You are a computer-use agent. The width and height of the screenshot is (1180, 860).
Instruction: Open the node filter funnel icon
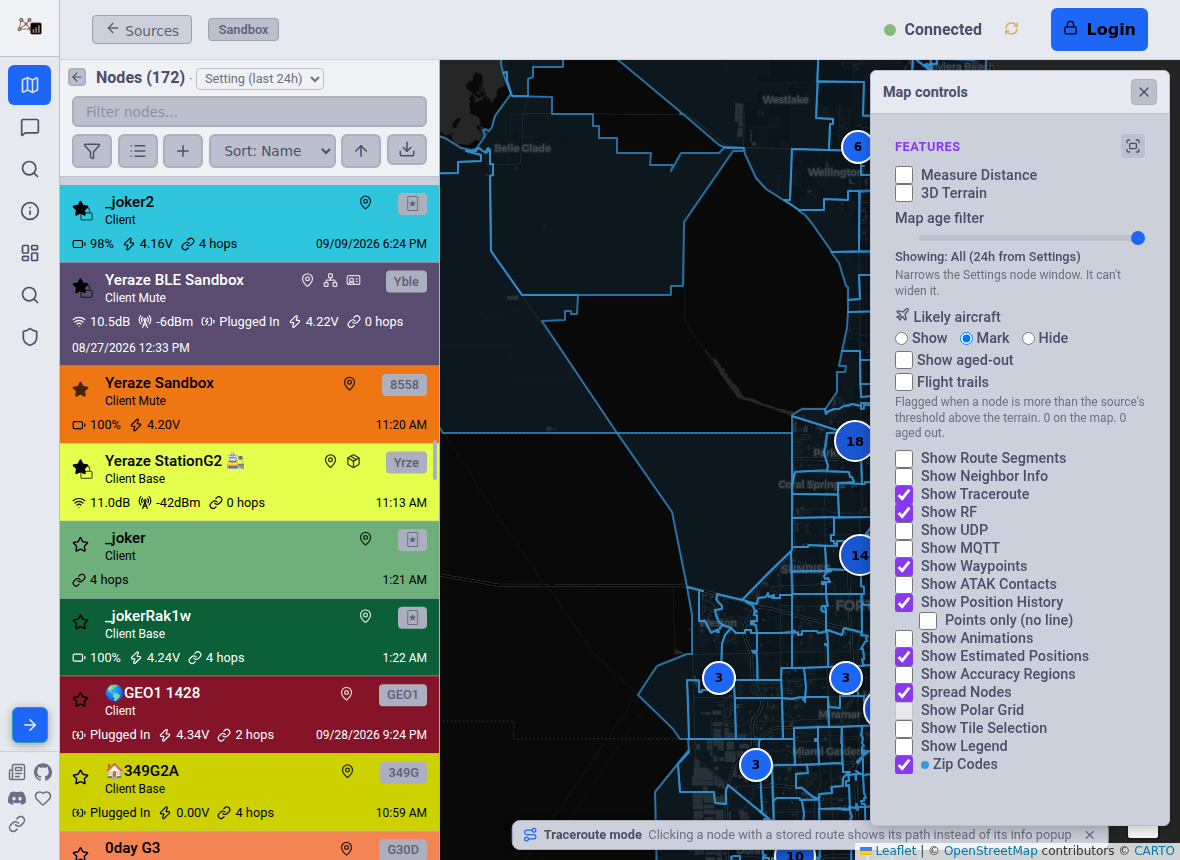92,151
